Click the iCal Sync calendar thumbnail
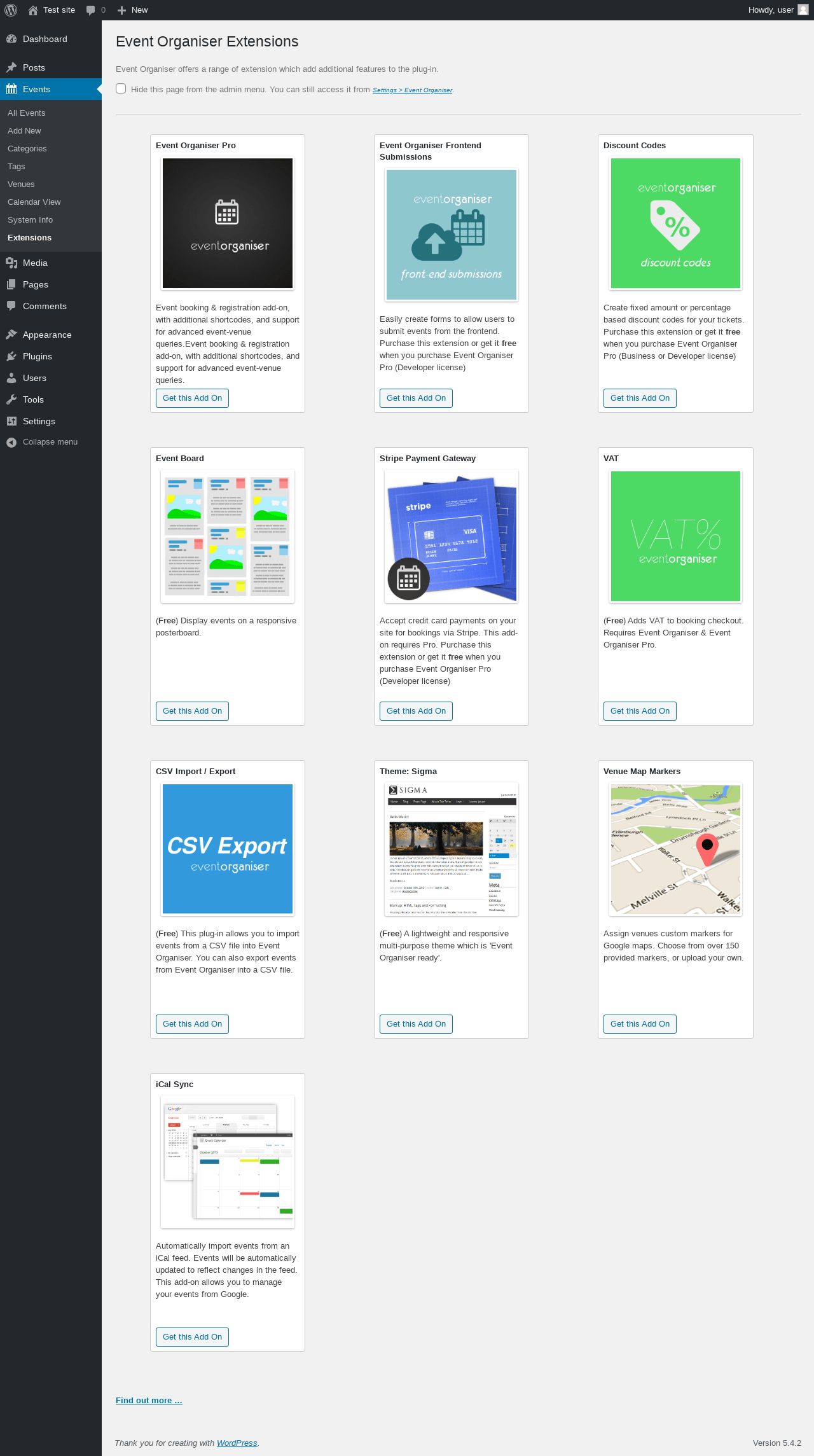814x1456 pixels. pyautogui.click(x=228, y=1162)
